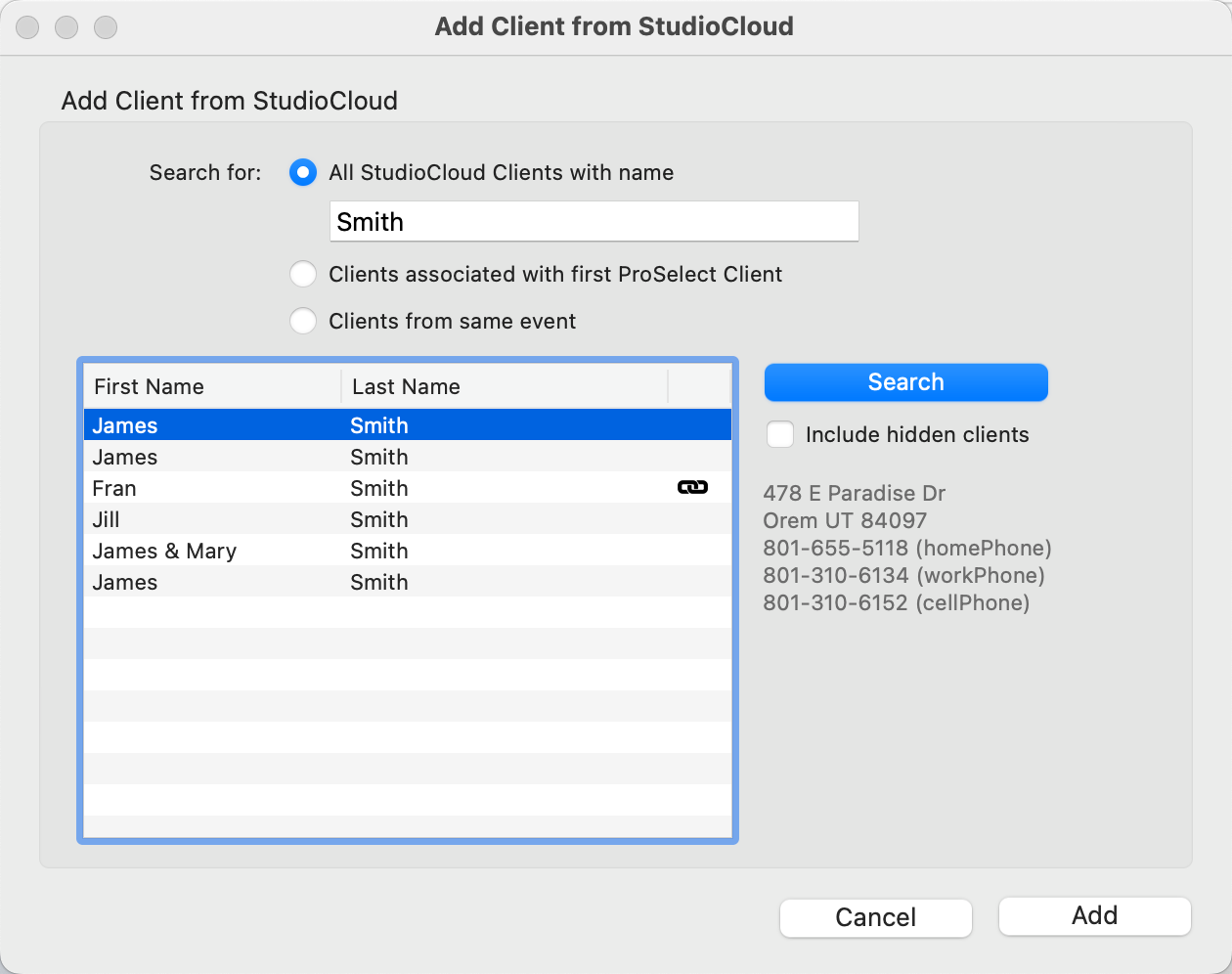Screen dimensions: 1232x974
Task: Click the link icon in Fran's row
Action: click(692, 487)
